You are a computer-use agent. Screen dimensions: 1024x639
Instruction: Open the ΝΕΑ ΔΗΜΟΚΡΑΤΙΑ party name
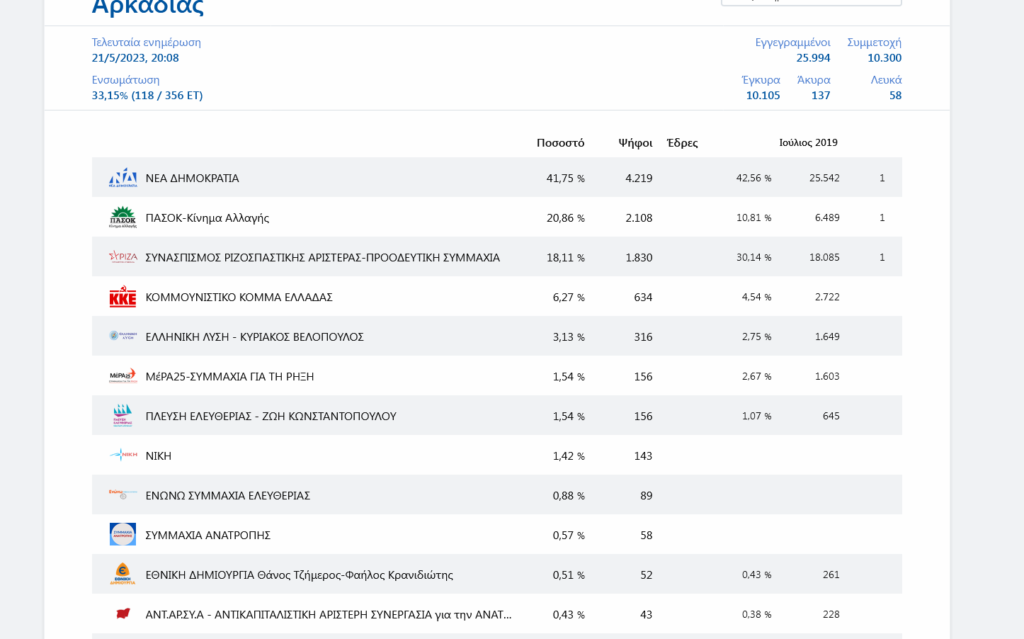click(x=192, y=178)
